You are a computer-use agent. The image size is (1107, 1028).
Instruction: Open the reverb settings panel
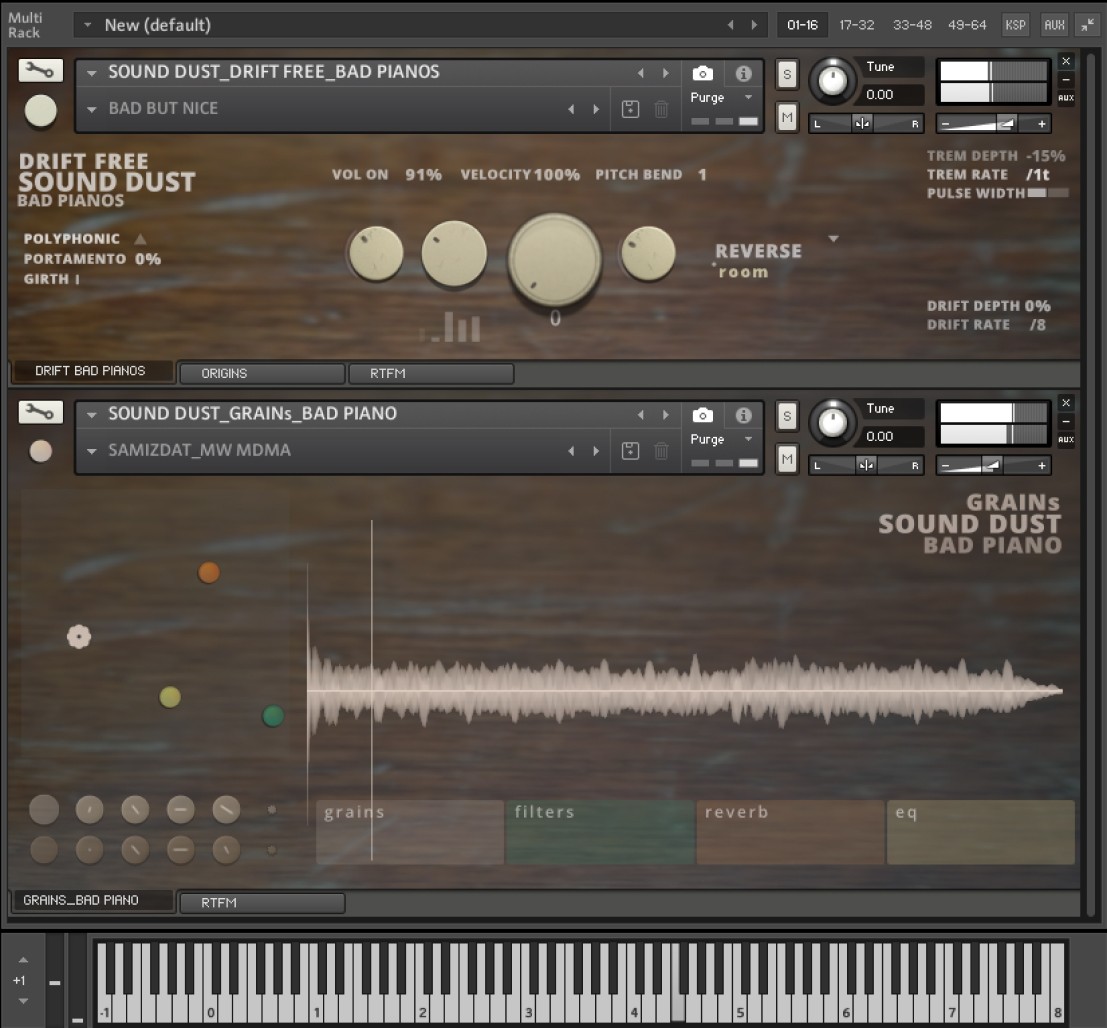click(x=790, y=832)
